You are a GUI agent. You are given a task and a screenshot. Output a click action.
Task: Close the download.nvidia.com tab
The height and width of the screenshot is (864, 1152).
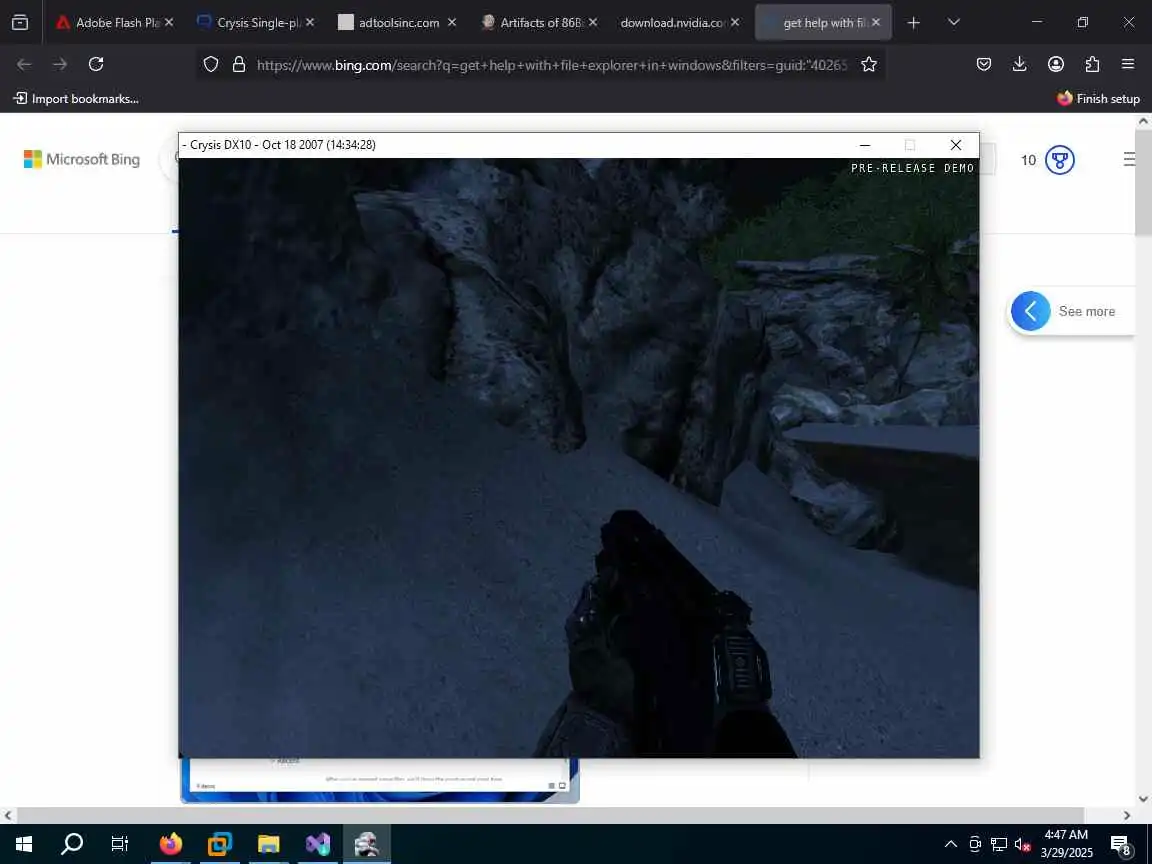click(735, 23)
